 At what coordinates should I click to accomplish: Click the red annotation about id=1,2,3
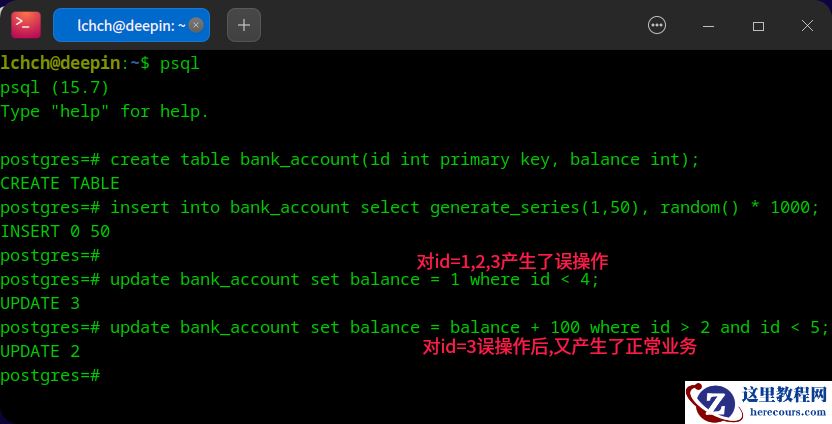(512, 261)
